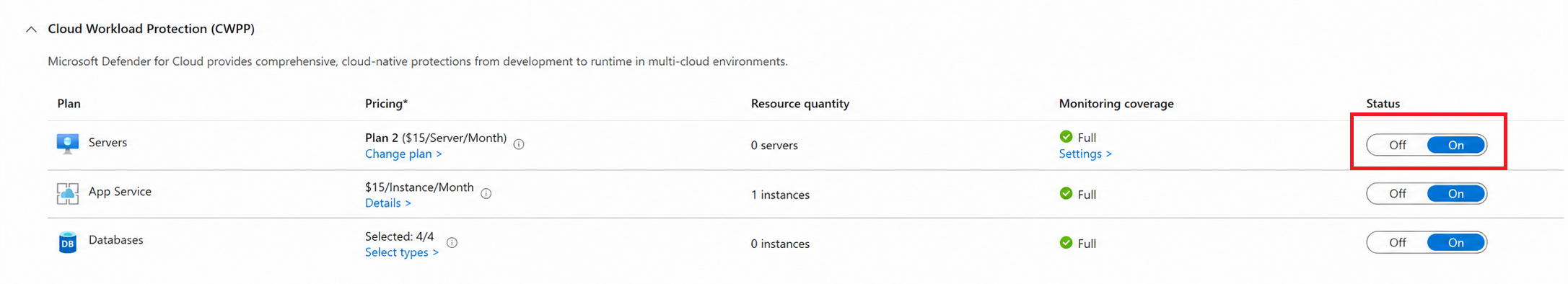This screenshot has height=284, width=1568.
Task: Click 'Full' coverage text in Databases row
Action: (x=1087, y=243)
